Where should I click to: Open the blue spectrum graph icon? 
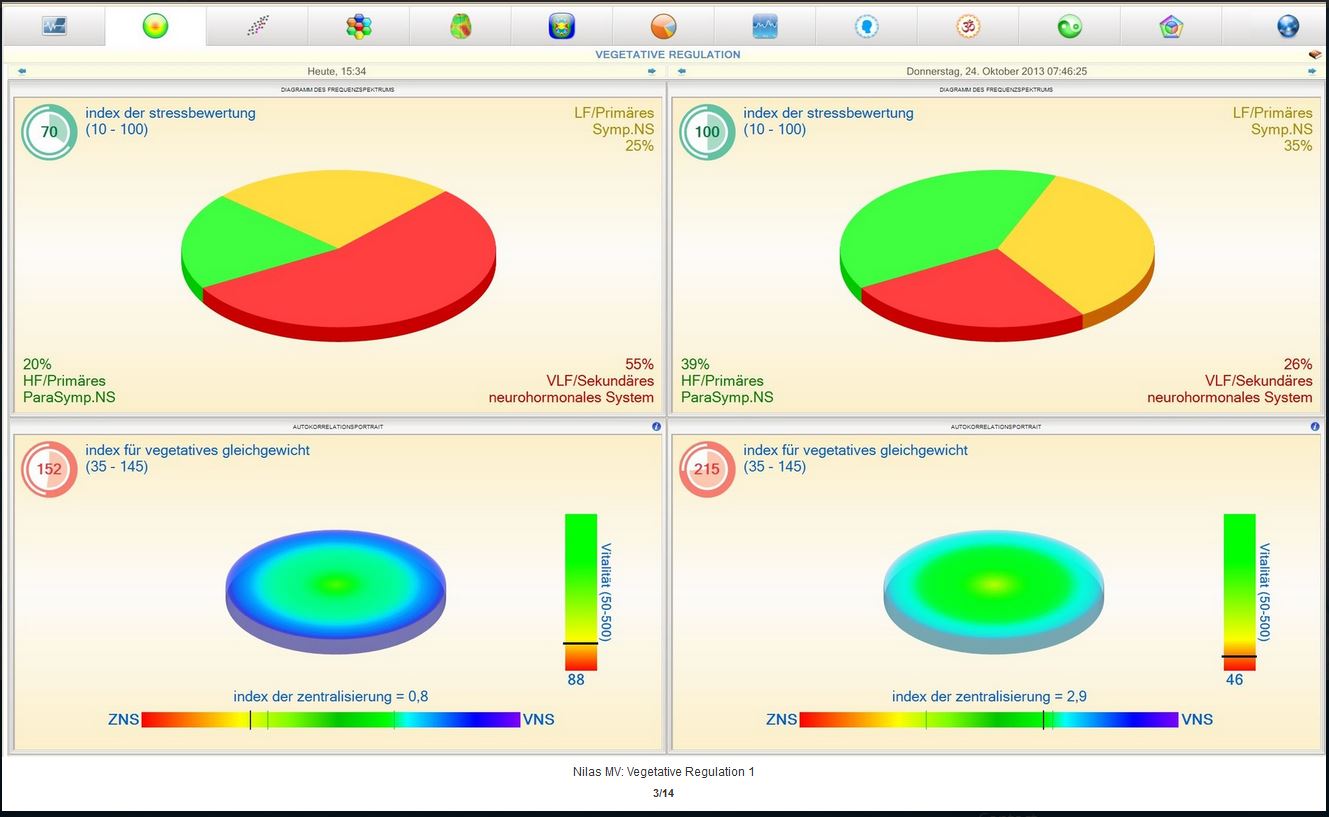click(765, 26)
